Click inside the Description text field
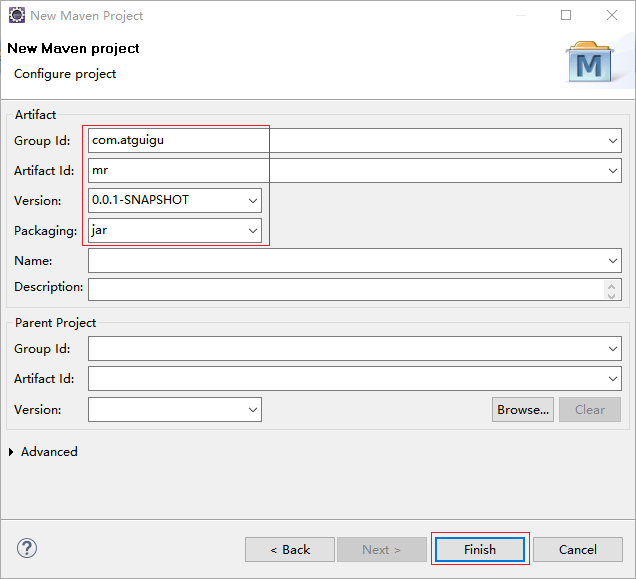Screen dimensions: 636x579 [x=346, y=290]
